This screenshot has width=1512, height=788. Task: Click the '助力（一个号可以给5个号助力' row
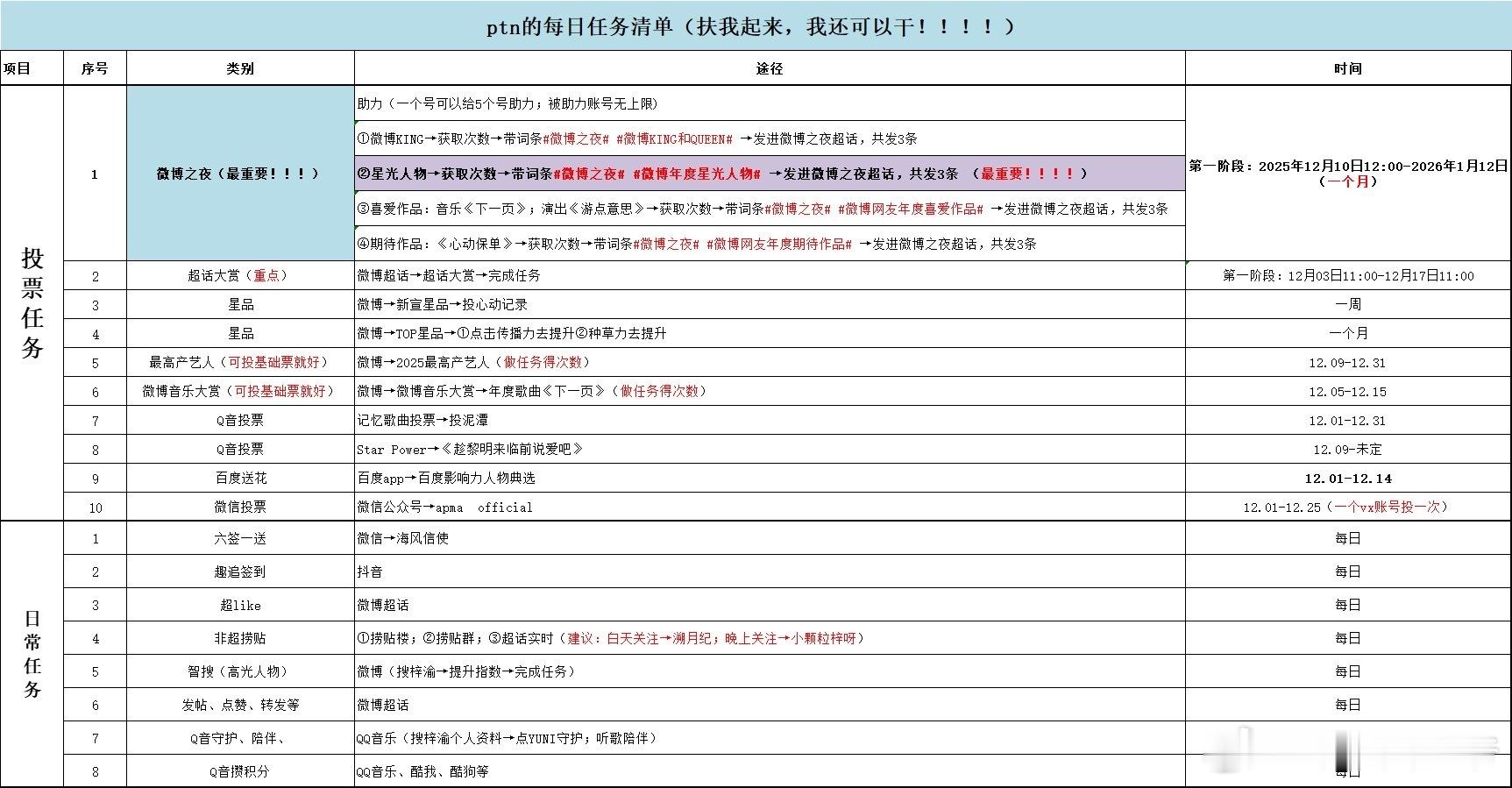click(770, 103)
